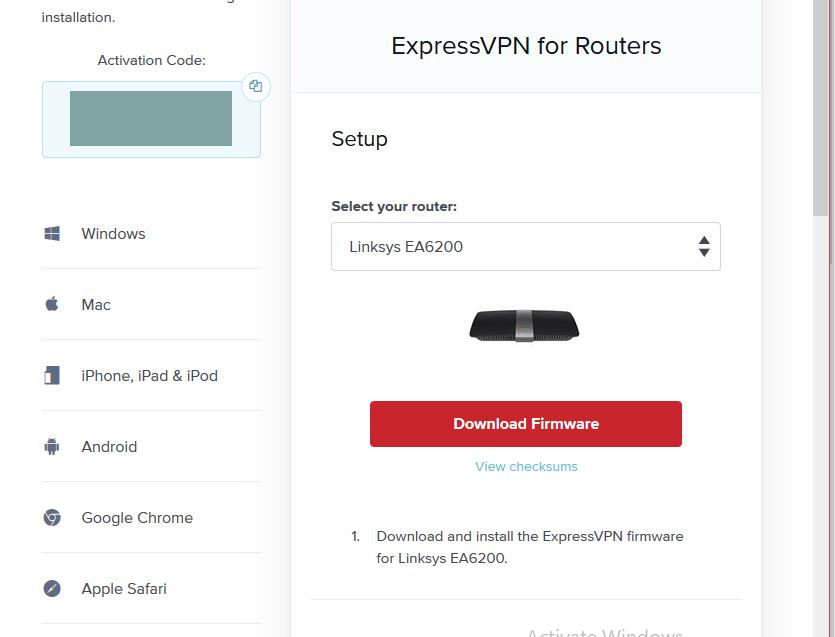Click the Linksys EA6200 router image
Screen dimensions: 835x637
[x=524, y=325]
